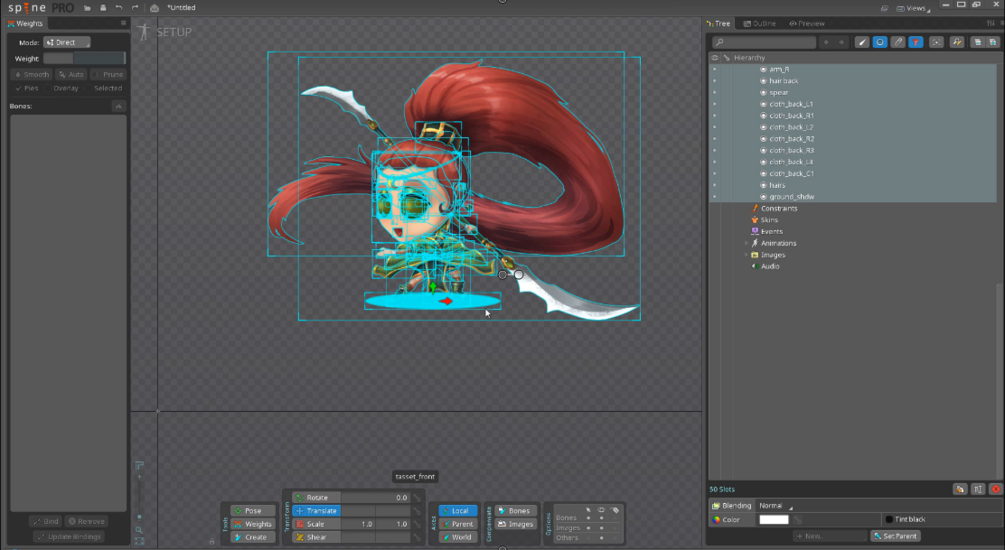Toggle the Pies checkbox
1005x550 pixels.
[x=27, y=88]
